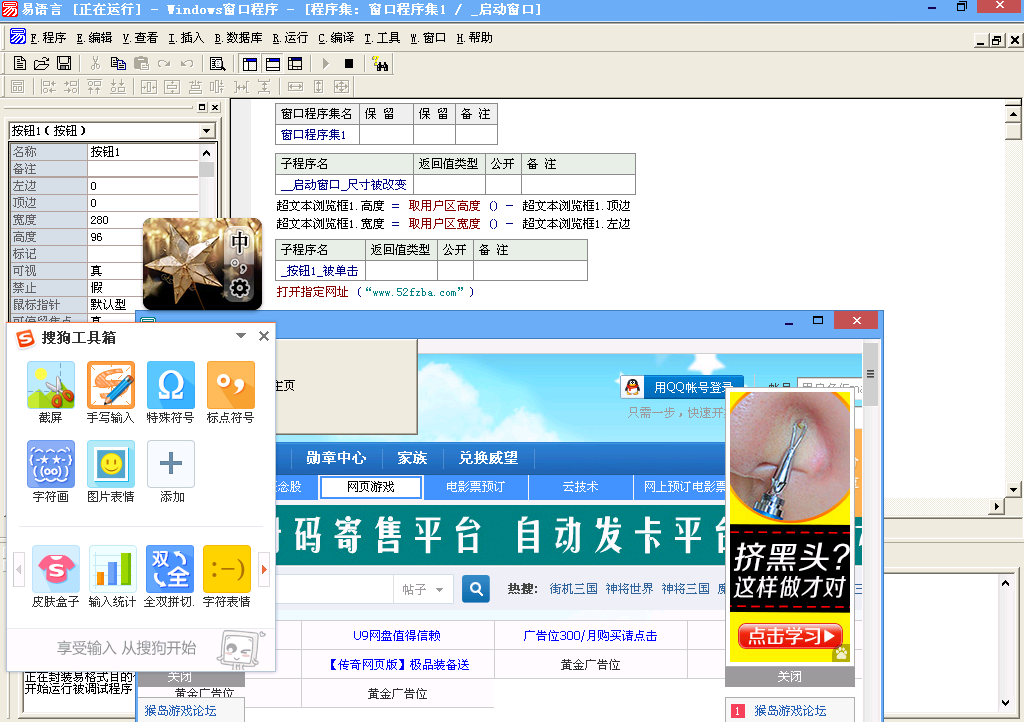Click the first window-layout toolbar icon
The height and width of the screenshot is (722, 1024).
coord(249,63)
